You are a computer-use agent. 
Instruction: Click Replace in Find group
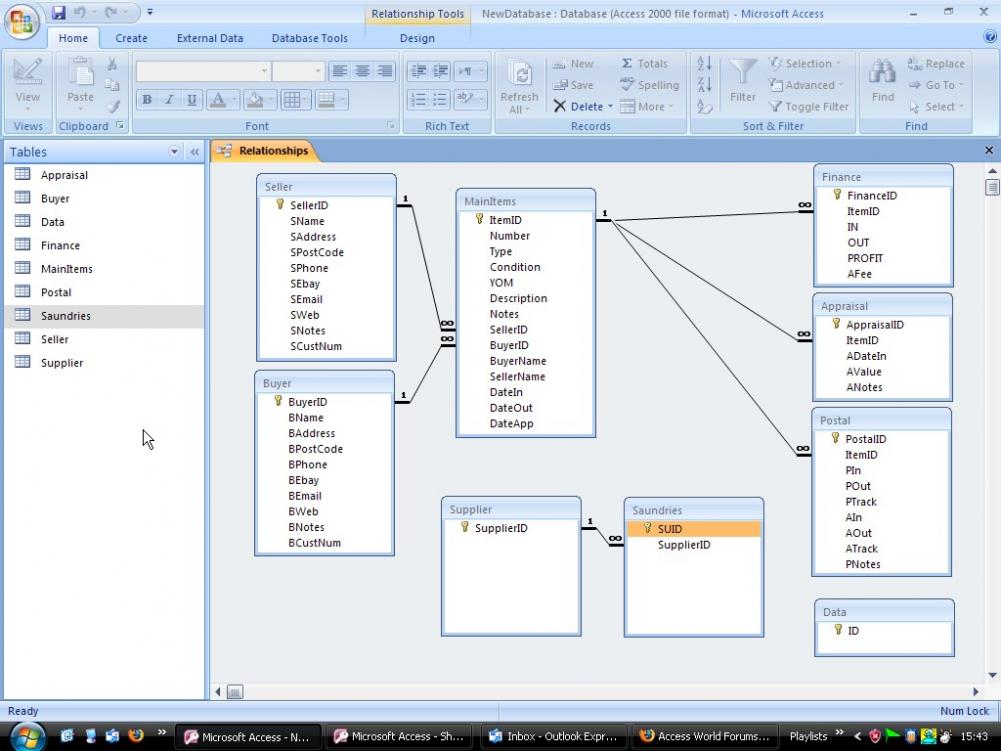tap(936, 64)
